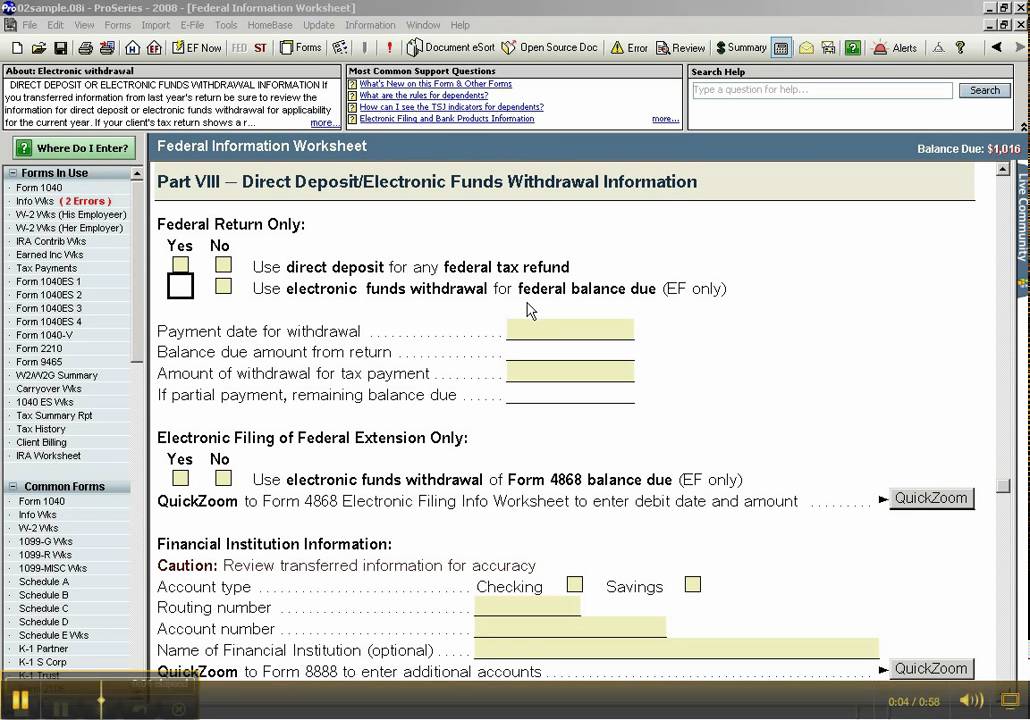Create a new client file from the toolbar
Image resolution: width=1030 pixels, height=720 pixels.
pos(18,48)
